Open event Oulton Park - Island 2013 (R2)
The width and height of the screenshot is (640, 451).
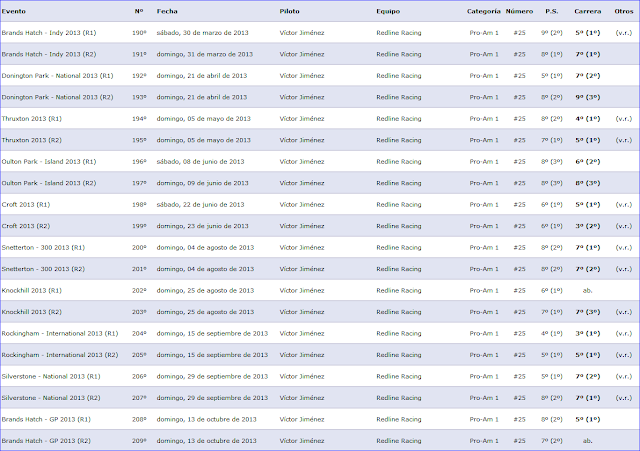pyautogui.click(x=49, y=183)
